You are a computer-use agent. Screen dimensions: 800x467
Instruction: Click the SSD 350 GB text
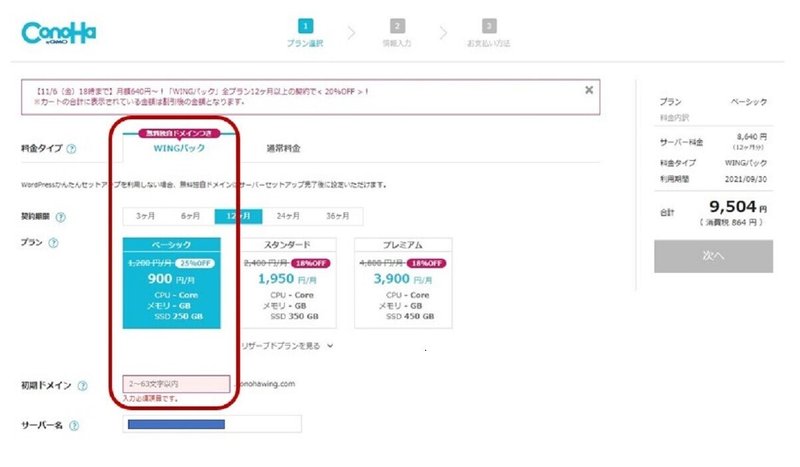(294, 316)
